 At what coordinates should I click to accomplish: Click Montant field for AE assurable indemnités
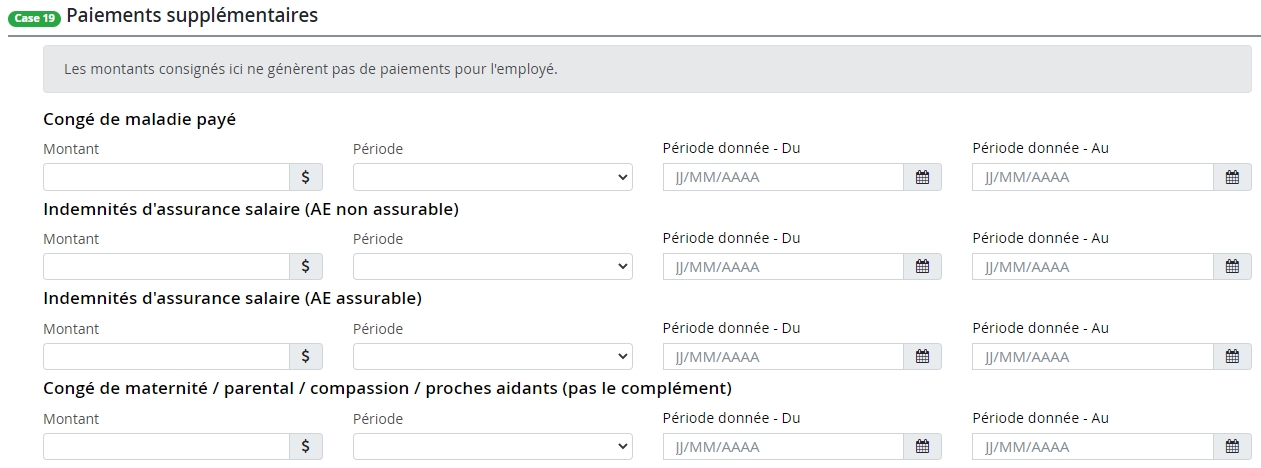tap(166, 357)
